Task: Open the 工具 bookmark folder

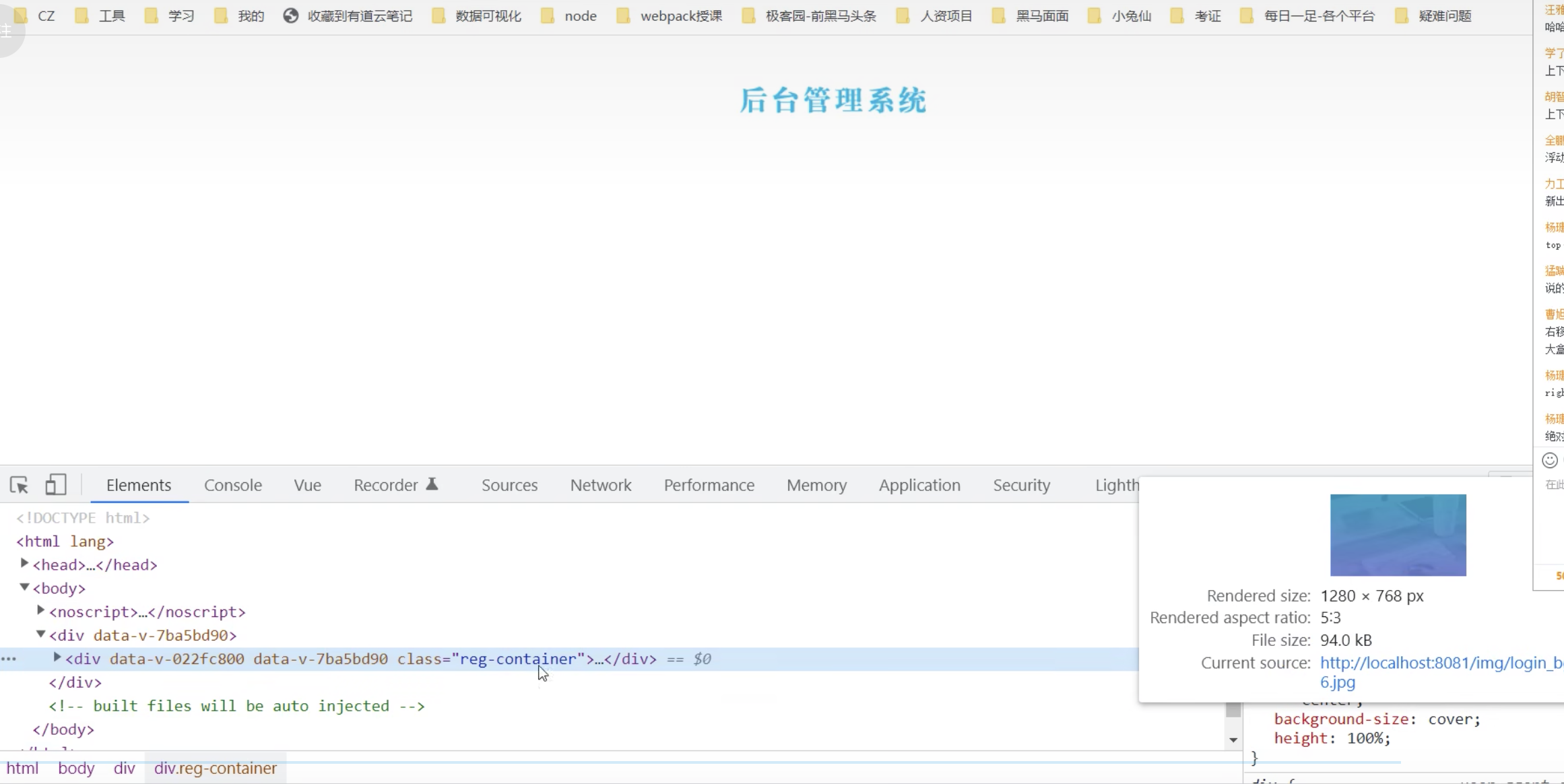Action: point(100,15)
